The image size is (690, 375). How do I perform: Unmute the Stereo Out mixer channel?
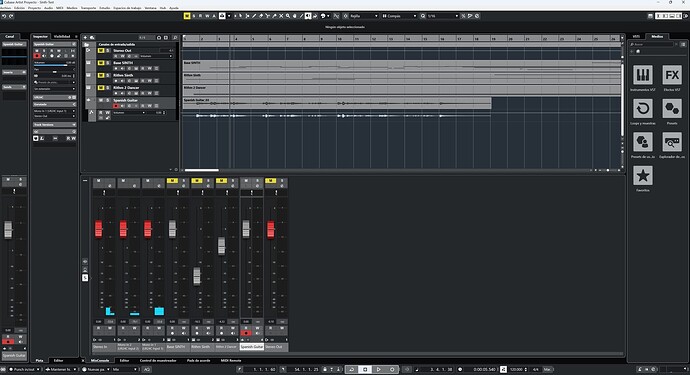[x=271, y=180]
